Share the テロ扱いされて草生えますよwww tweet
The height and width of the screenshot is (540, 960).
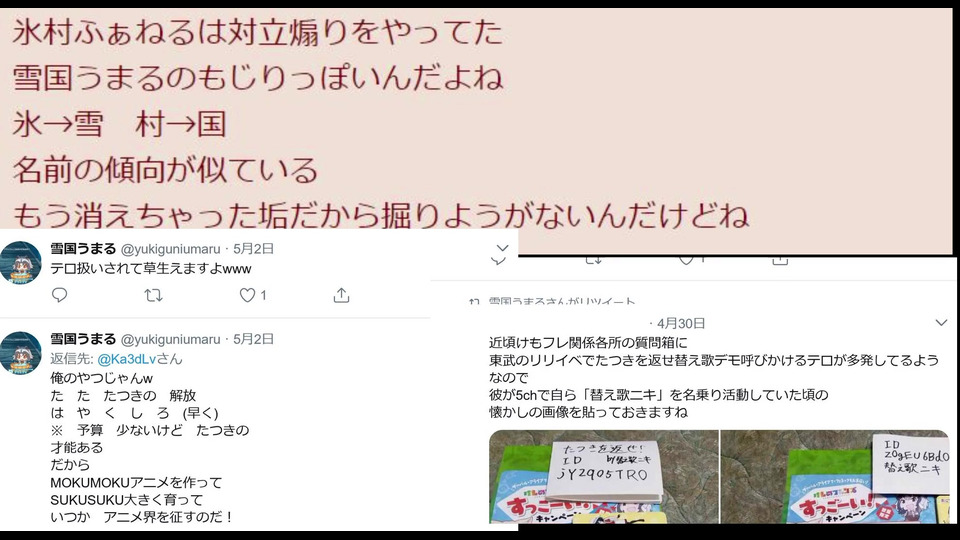coord(341,296)
